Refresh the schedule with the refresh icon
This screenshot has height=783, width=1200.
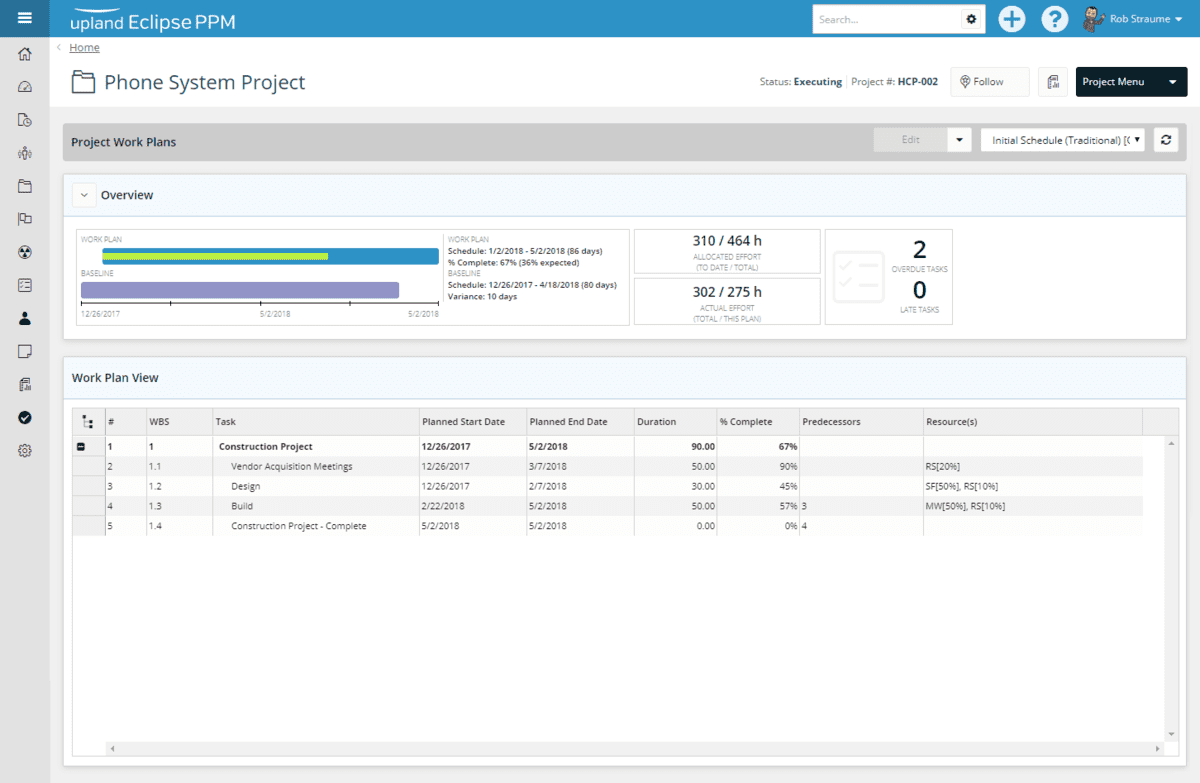[1165, 139]
